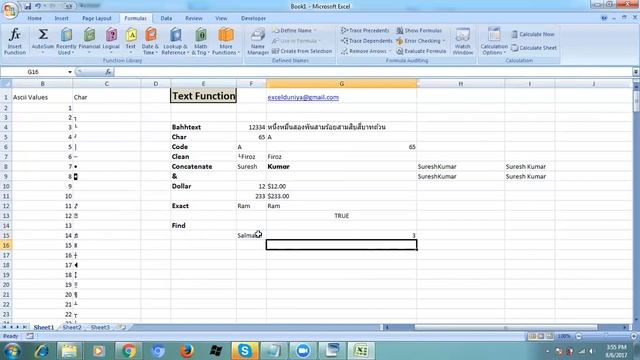This screenshot has height=360, width=640.
Task: Expand the Error Checking dropdown arrow
Action: (x=444, y=41)
